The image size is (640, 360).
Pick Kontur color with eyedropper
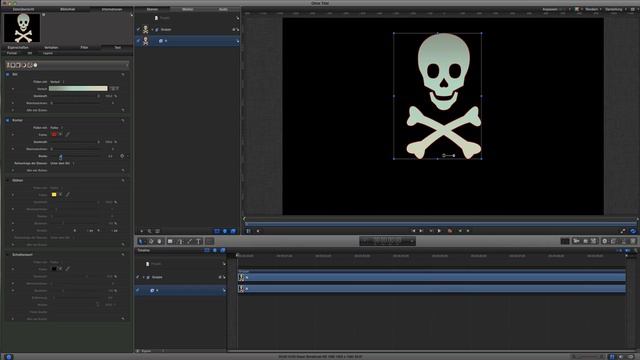67,134
